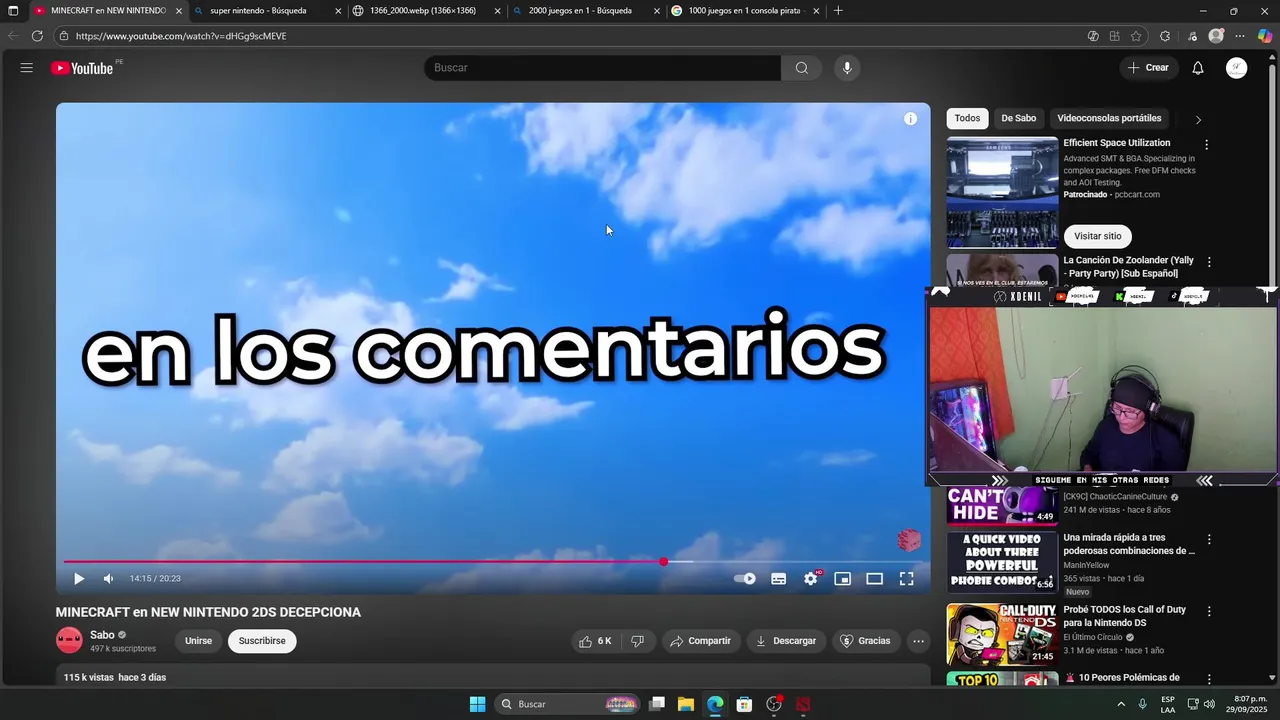Click the Crear button

click(1148, 68)
